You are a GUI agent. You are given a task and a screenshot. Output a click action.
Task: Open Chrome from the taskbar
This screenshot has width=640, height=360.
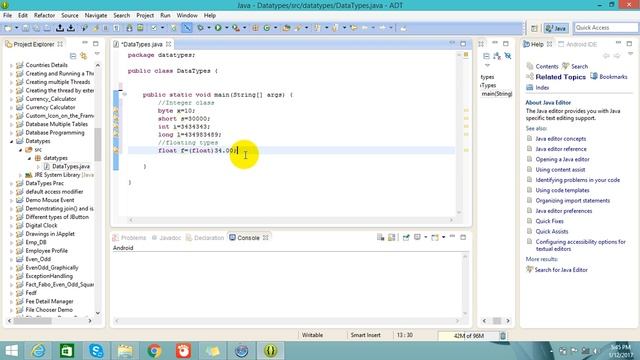(x=154, y=351)
